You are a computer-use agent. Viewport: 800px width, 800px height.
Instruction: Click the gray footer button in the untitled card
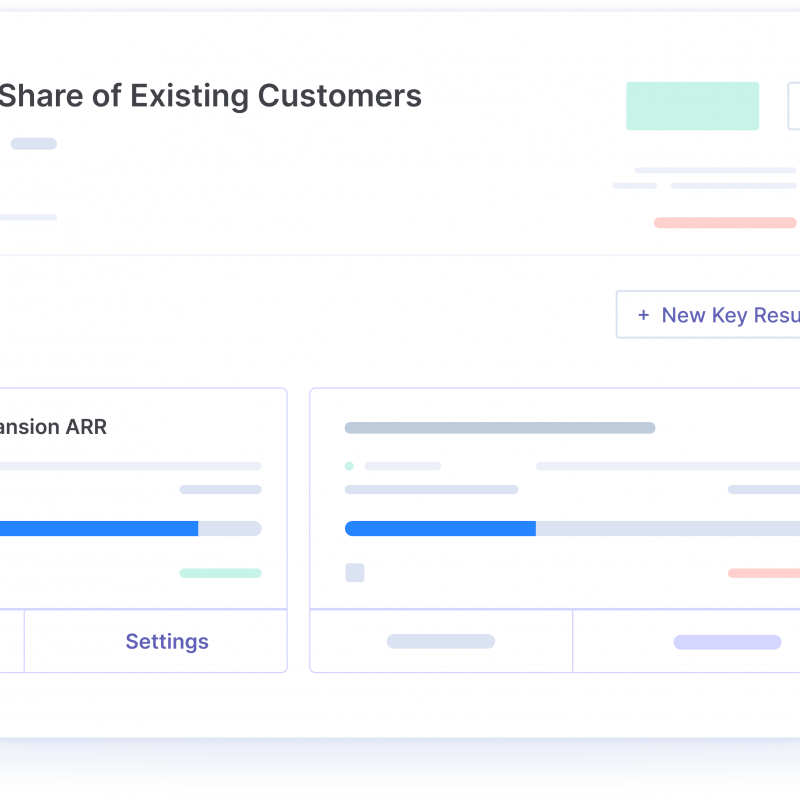click(441, 641)
